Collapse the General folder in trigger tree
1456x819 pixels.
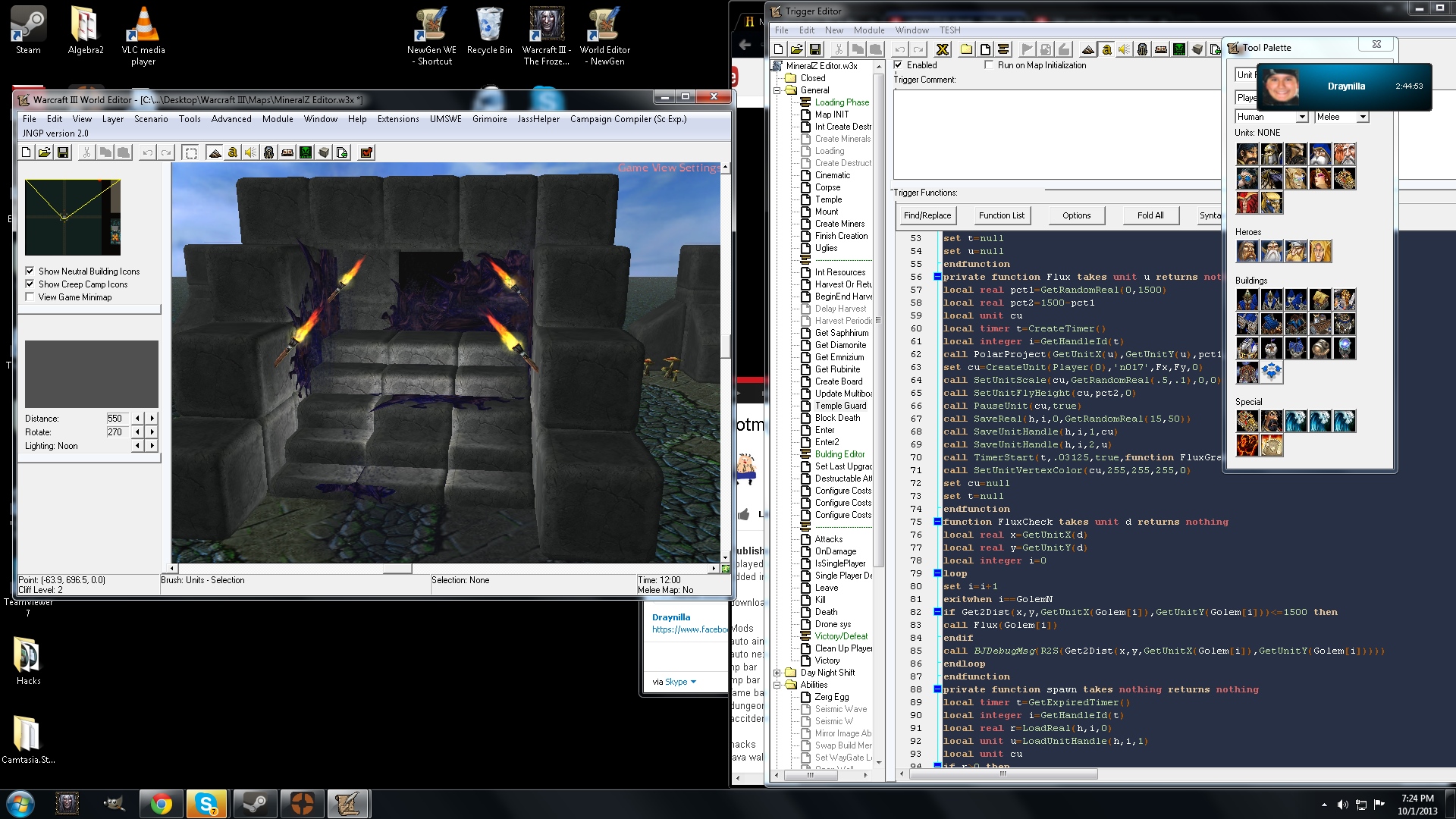pyautogui.click(x=777, y=90)
